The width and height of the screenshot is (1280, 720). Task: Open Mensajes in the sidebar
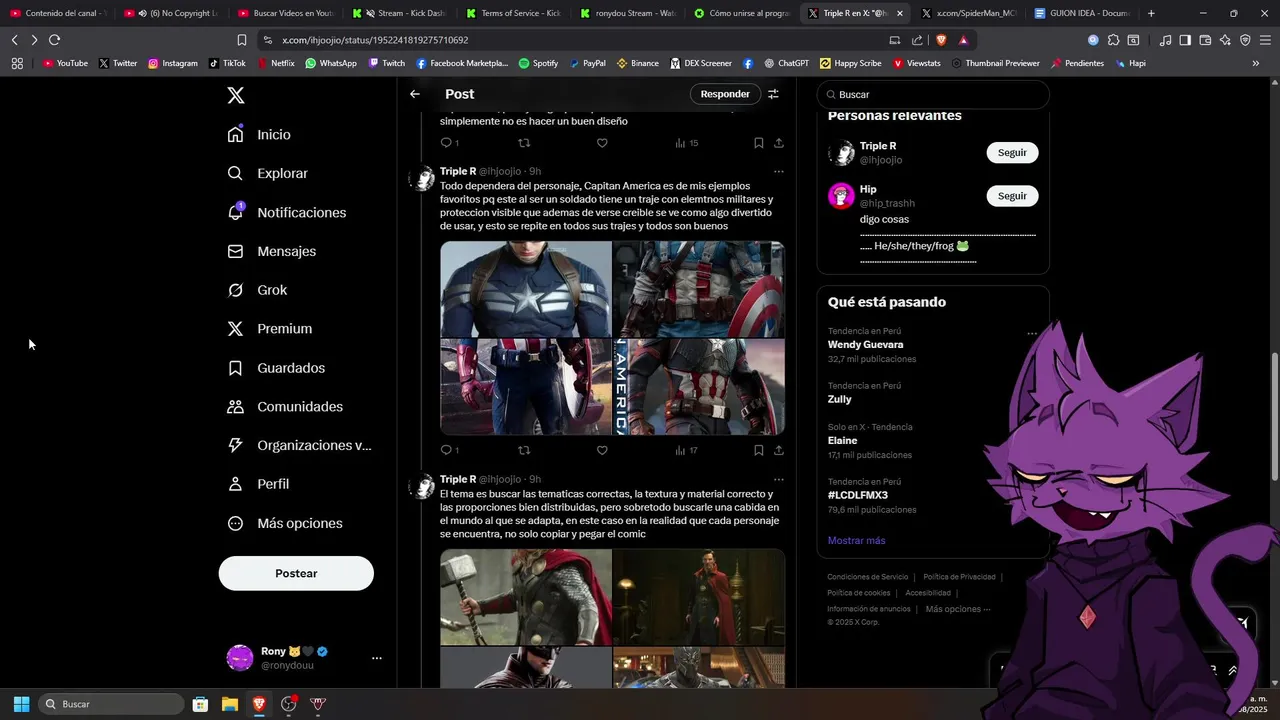point(272,251)
